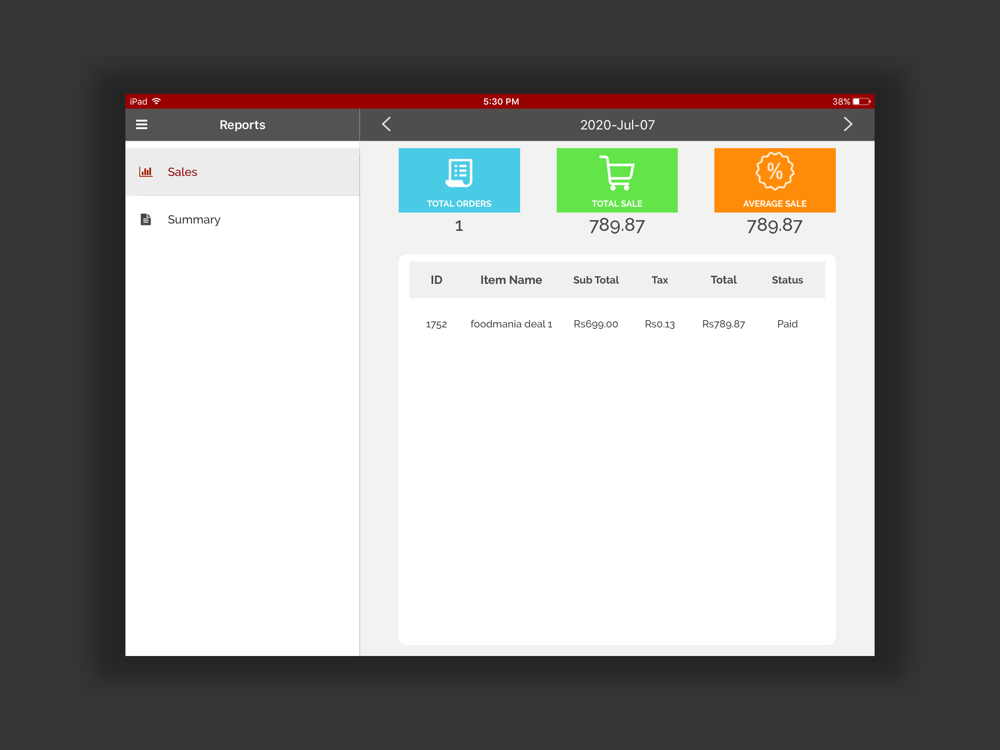
Task: Open the Summary report menu item
Action: click(x=242, y=219)
